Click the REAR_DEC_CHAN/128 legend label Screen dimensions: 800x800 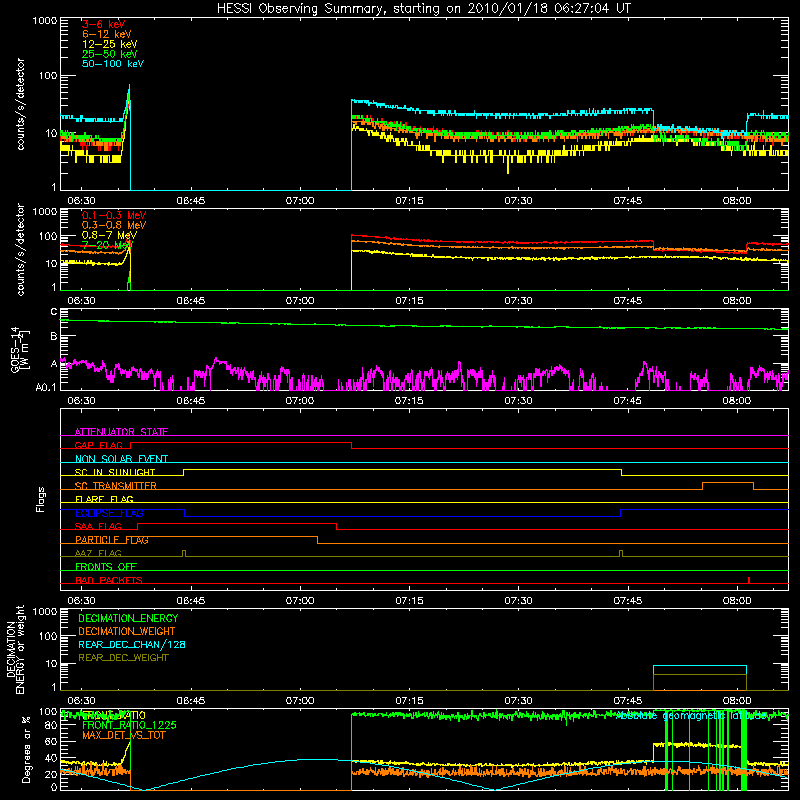[x=132, y=644]
